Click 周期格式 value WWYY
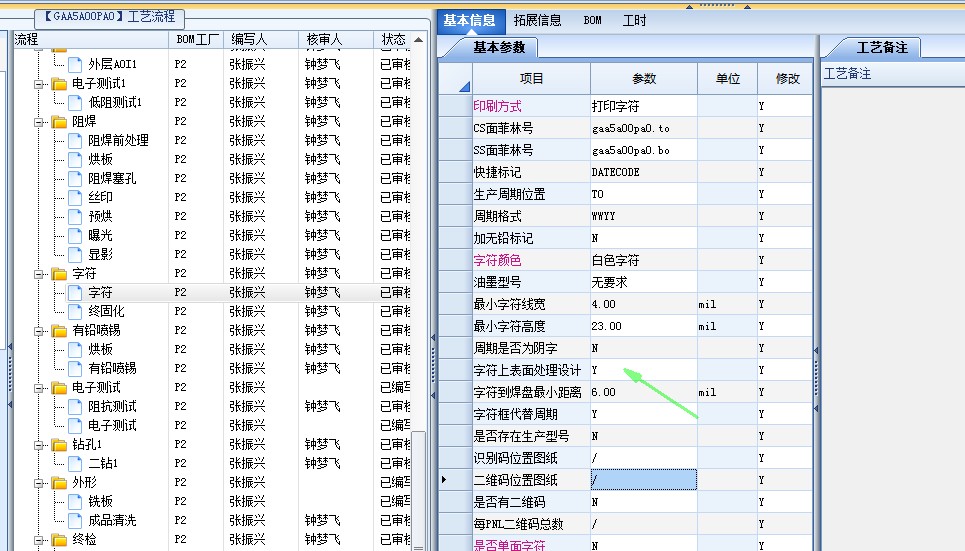This screenshot has width=965, height=551. pyautogui.click(x=604, y=216)
